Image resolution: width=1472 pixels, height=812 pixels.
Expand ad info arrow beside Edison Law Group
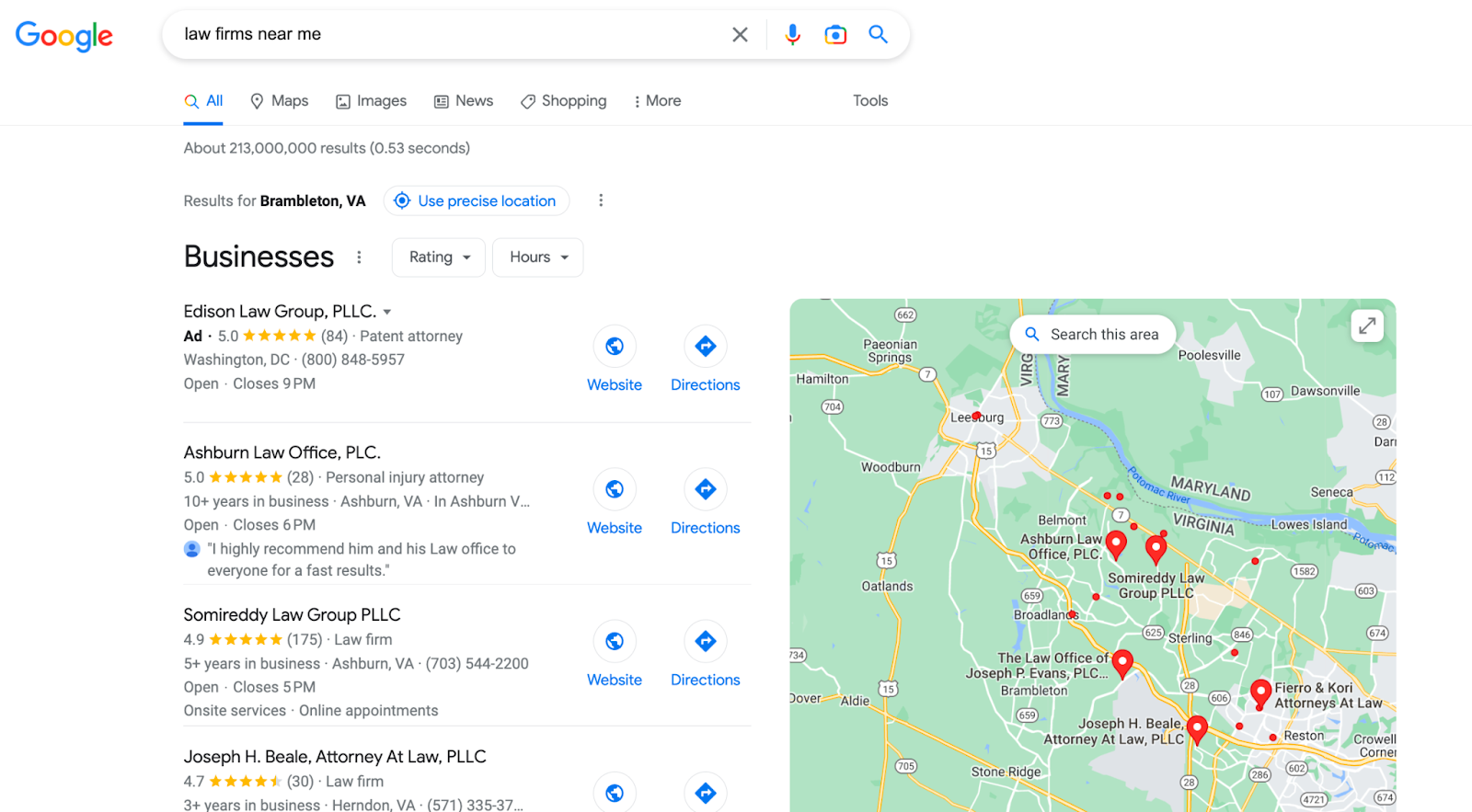(387, 312)
